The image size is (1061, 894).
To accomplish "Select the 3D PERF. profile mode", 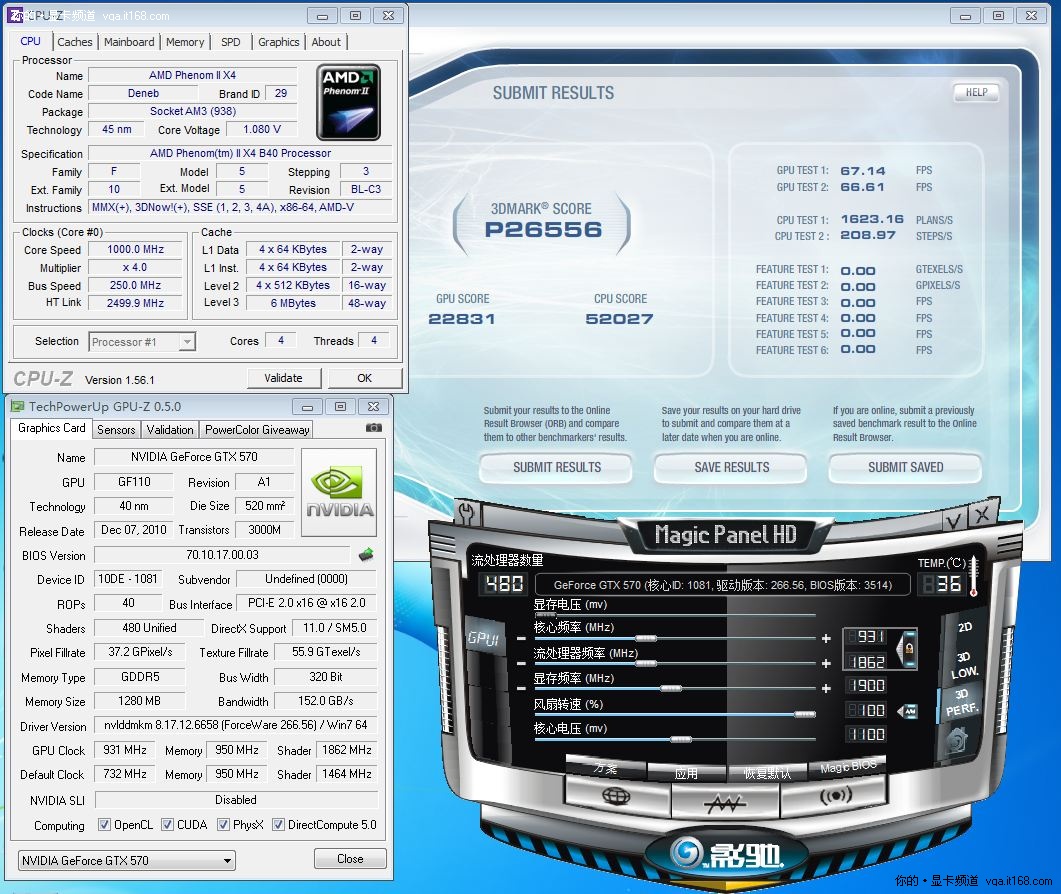I will point(962,700).
